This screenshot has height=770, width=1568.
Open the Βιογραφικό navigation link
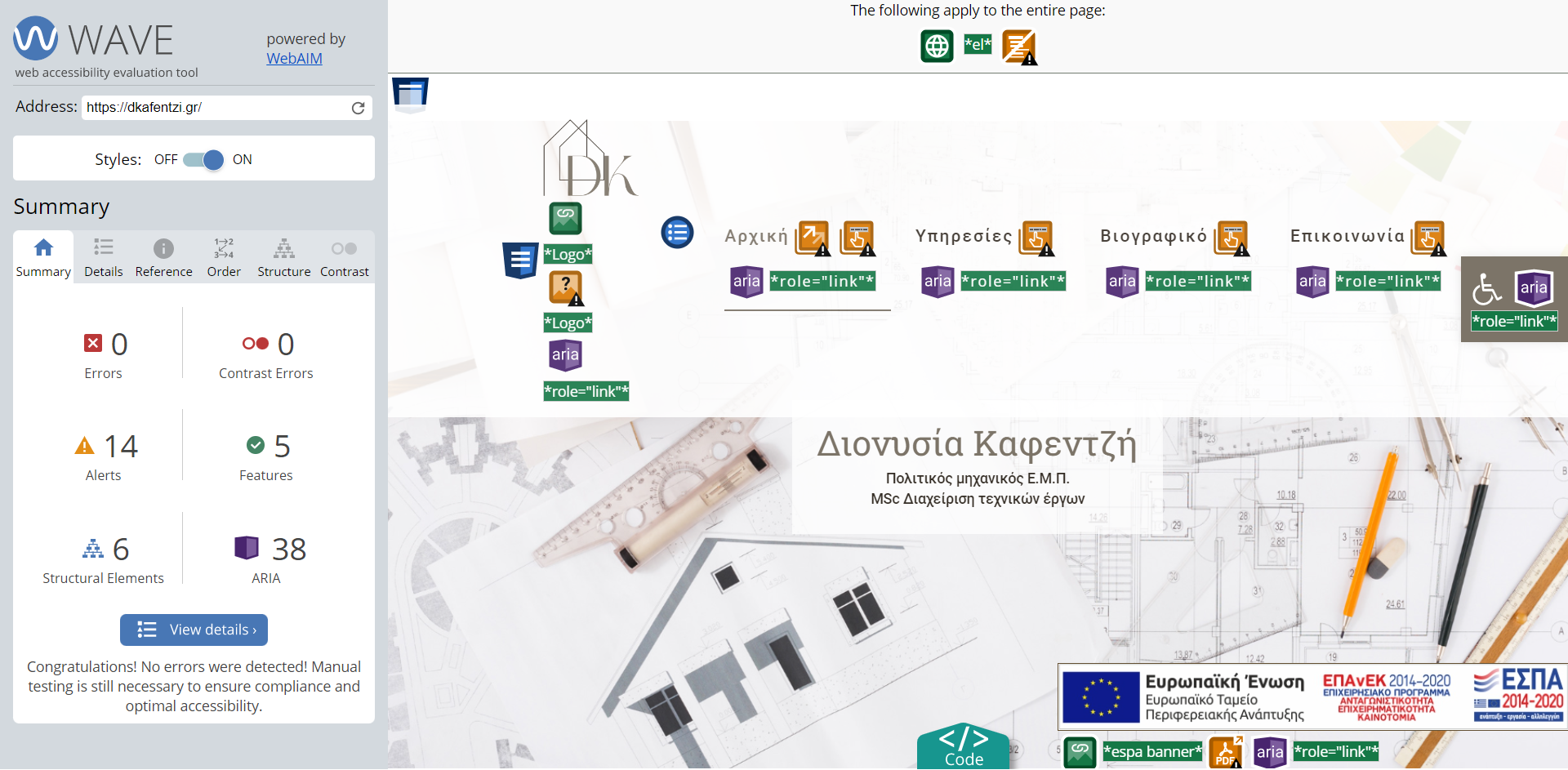(x=1154, y=236)
